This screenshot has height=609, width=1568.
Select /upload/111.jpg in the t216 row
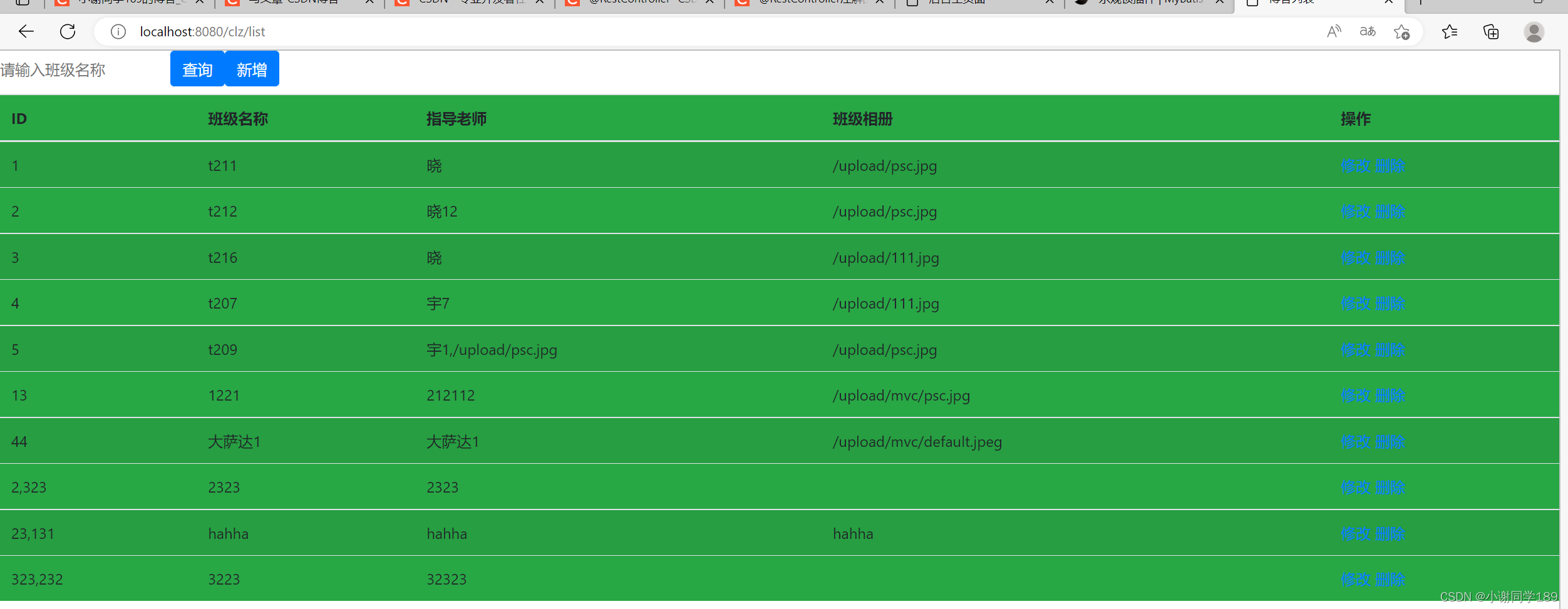pyautogui.click(x=886, y=258)
